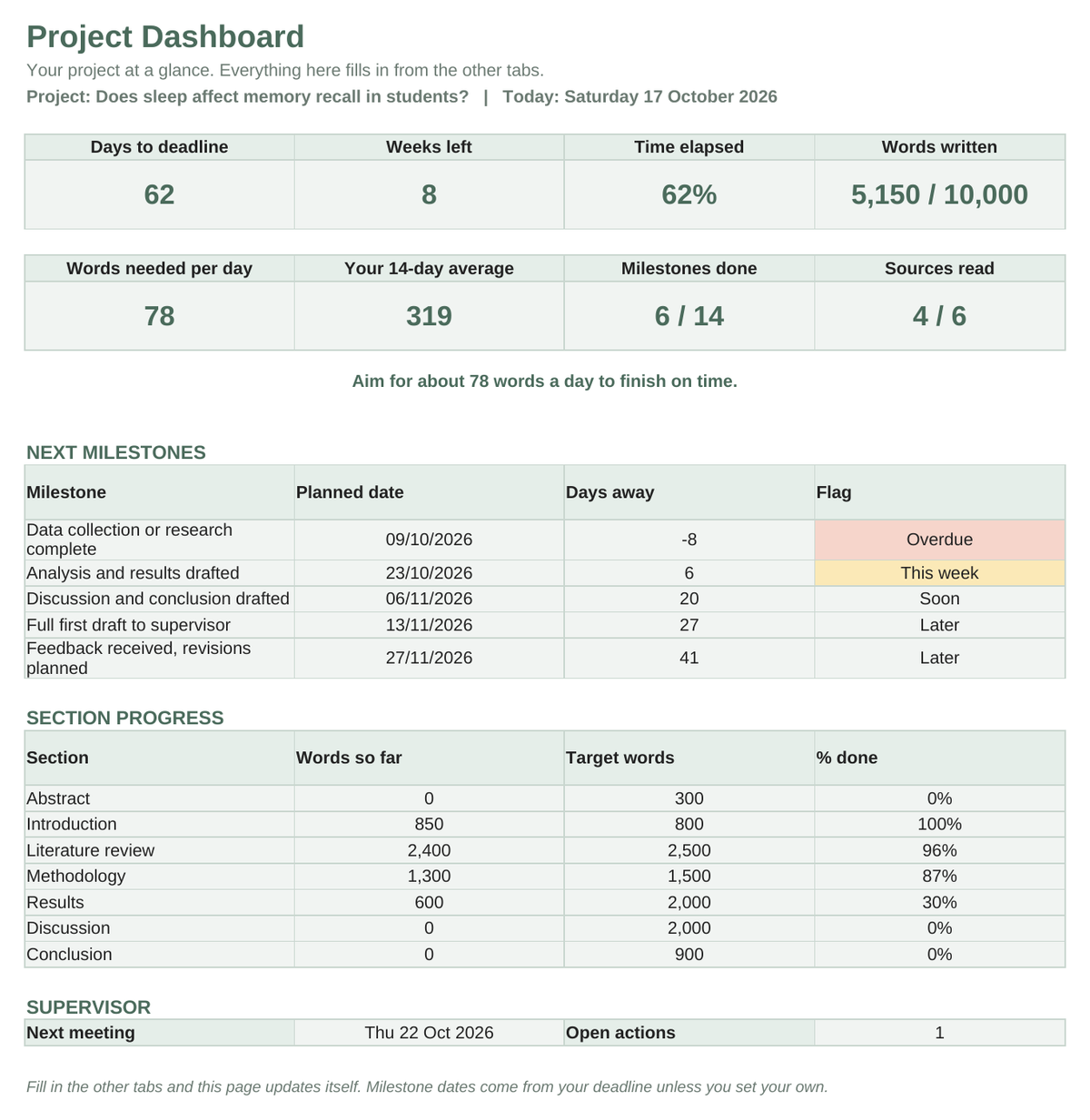Screen dimensions: 1090x1120
Task: Click the SECTION PROGRESS heading
Action: [x=124, y=718]
